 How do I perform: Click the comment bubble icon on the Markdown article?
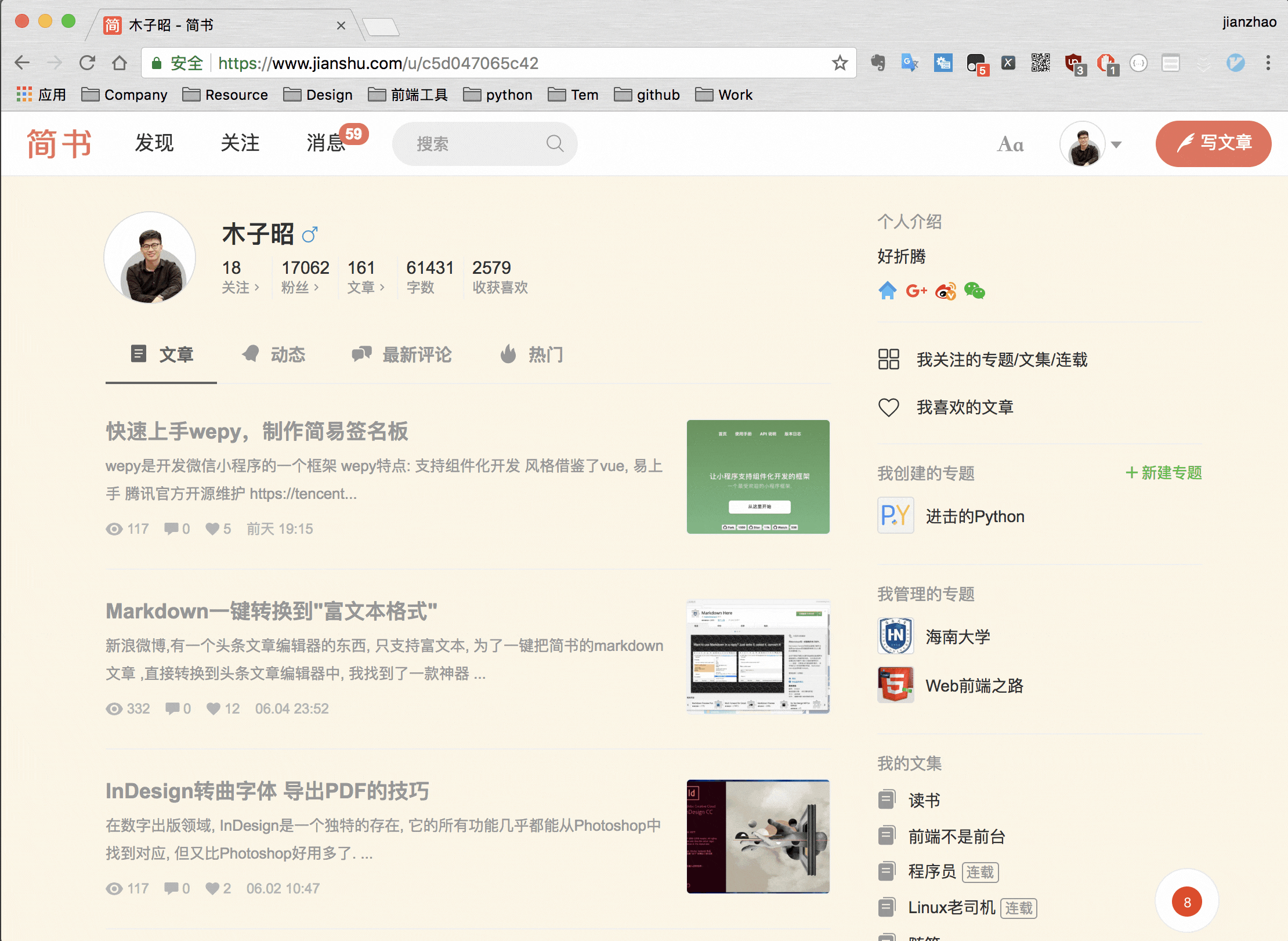pos(172,708)
